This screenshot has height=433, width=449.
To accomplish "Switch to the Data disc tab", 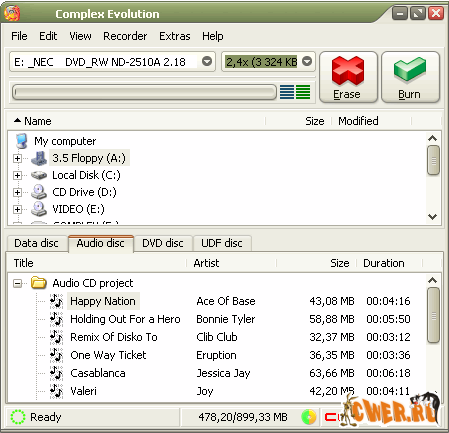I will click(36, 243).
